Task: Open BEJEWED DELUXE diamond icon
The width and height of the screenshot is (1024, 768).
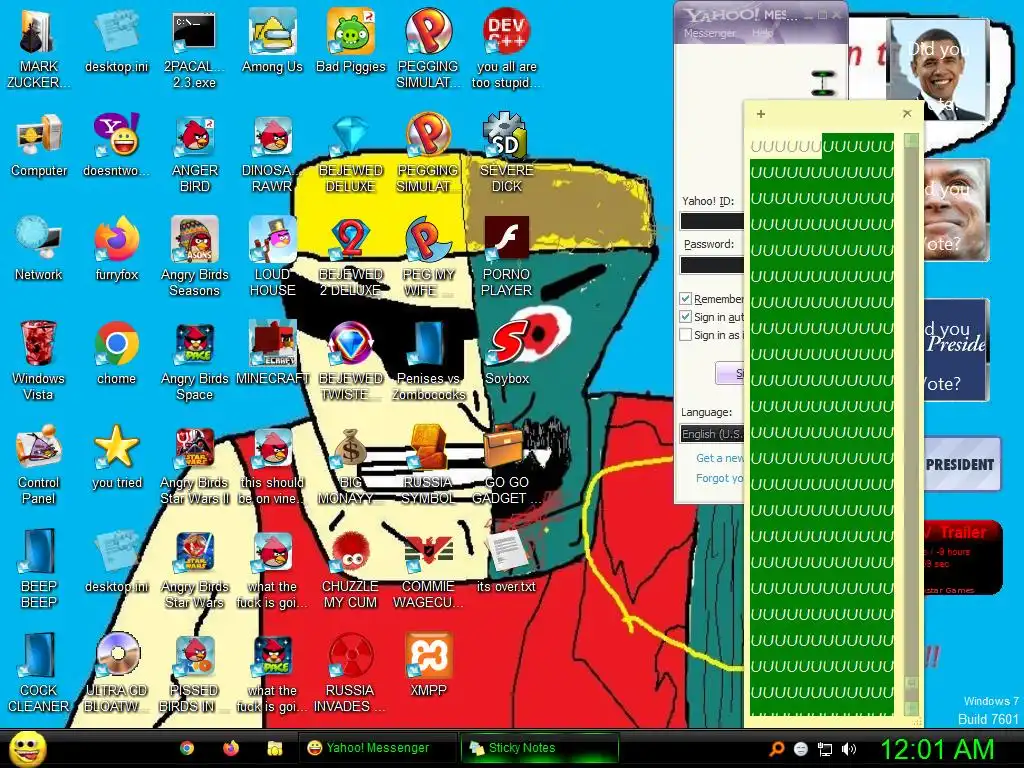Action: 351,152
